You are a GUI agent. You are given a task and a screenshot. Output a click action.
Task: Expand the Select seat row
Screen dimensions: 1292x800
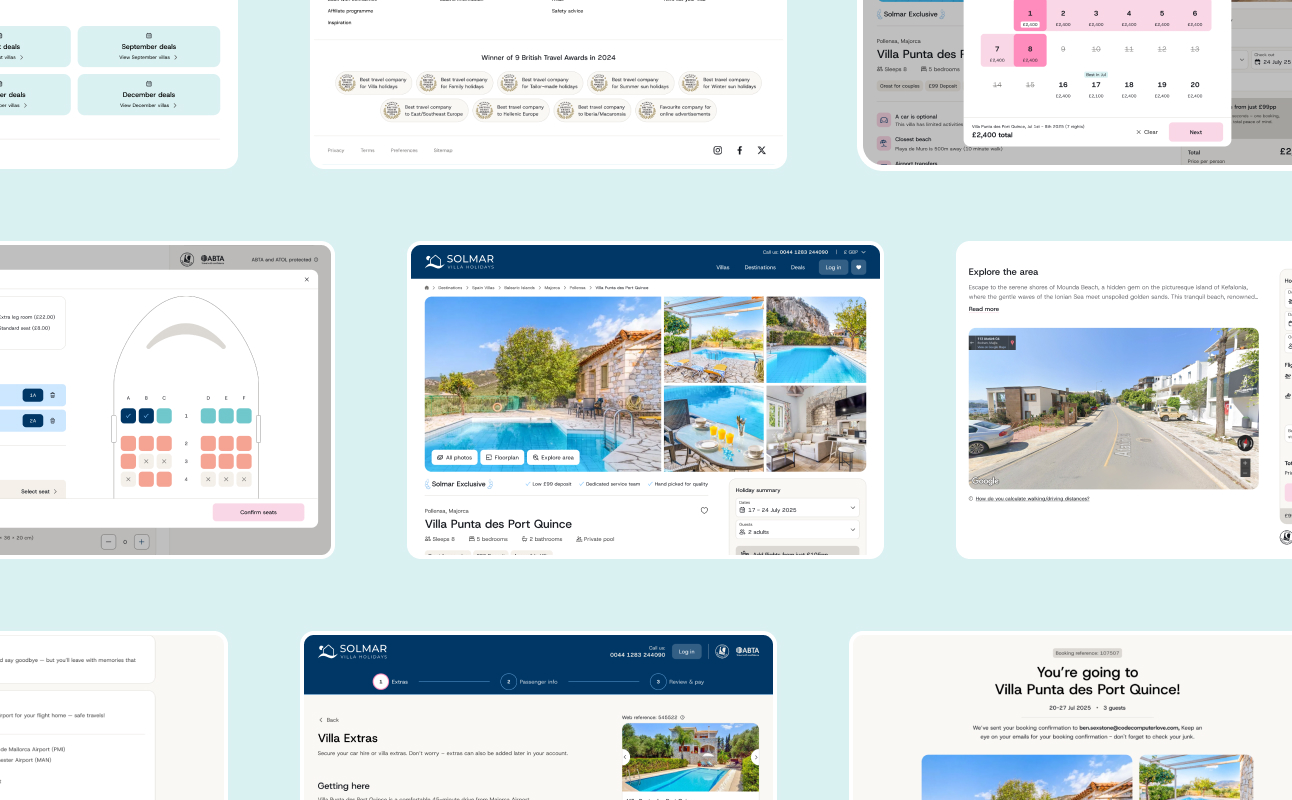coord(33,491)
